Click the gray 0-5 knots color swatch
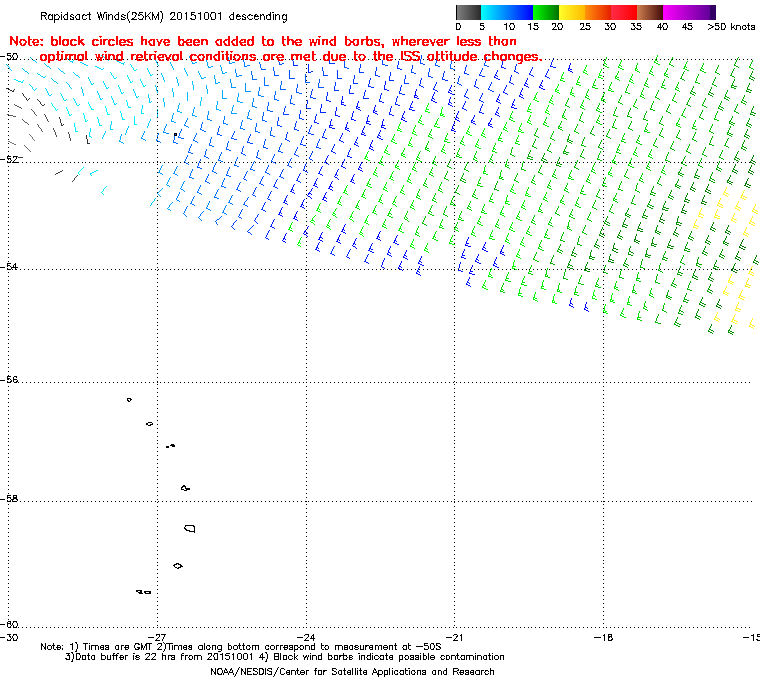The width and height of the screenshot is (760, 688). pos(468,12)
